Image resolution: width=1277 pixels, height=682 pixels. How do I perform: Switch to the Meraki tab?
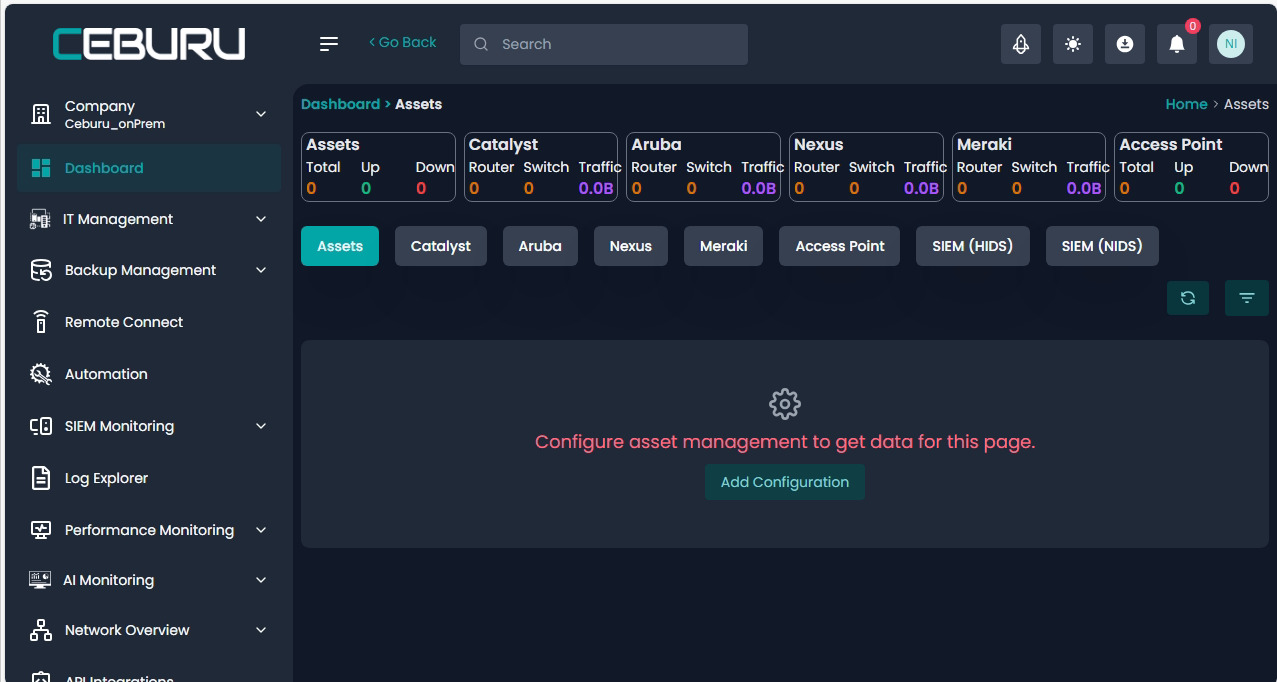tap(724, 246)
